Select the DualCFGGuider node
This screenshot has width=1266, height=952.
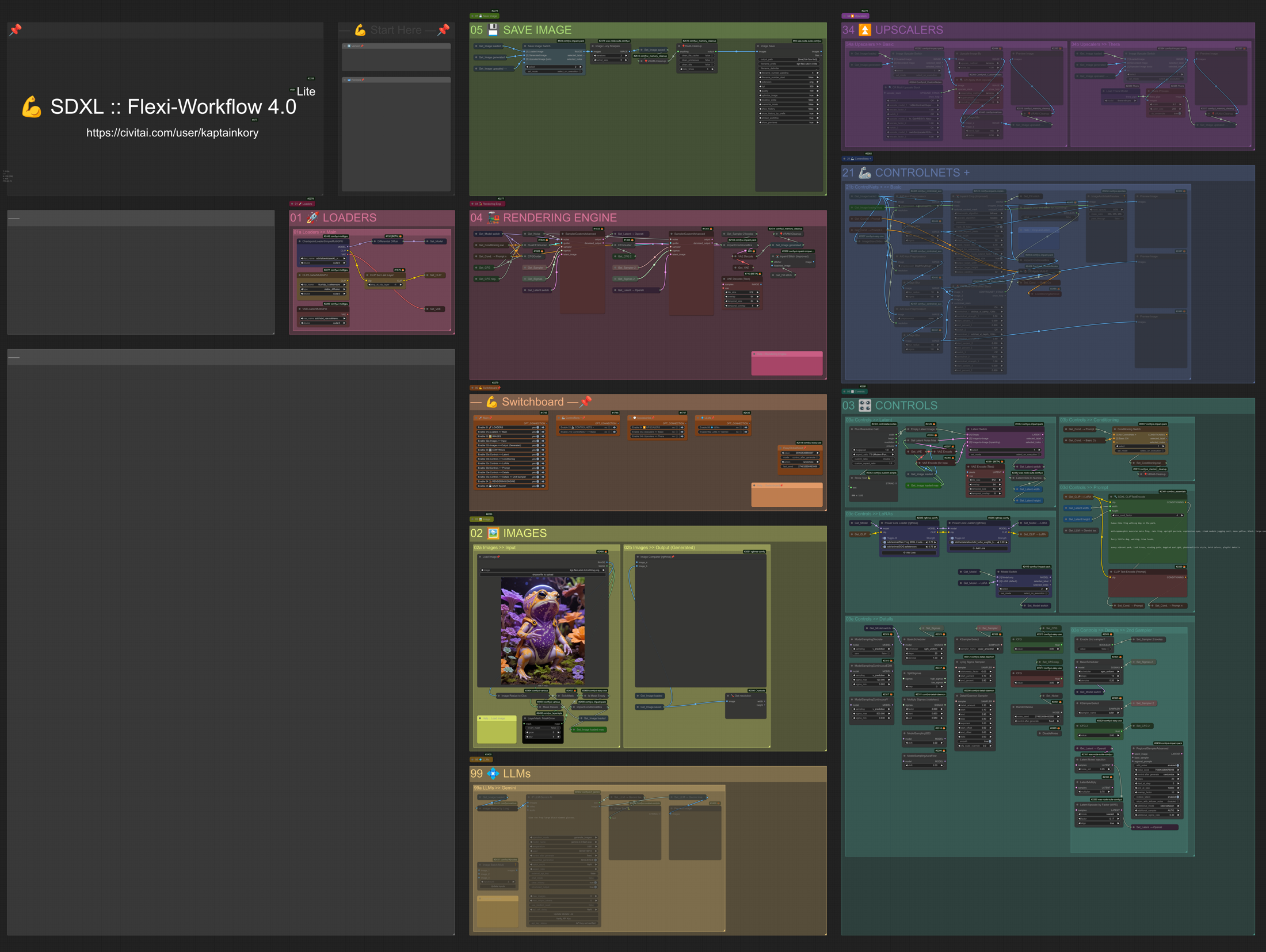(536, 245)
